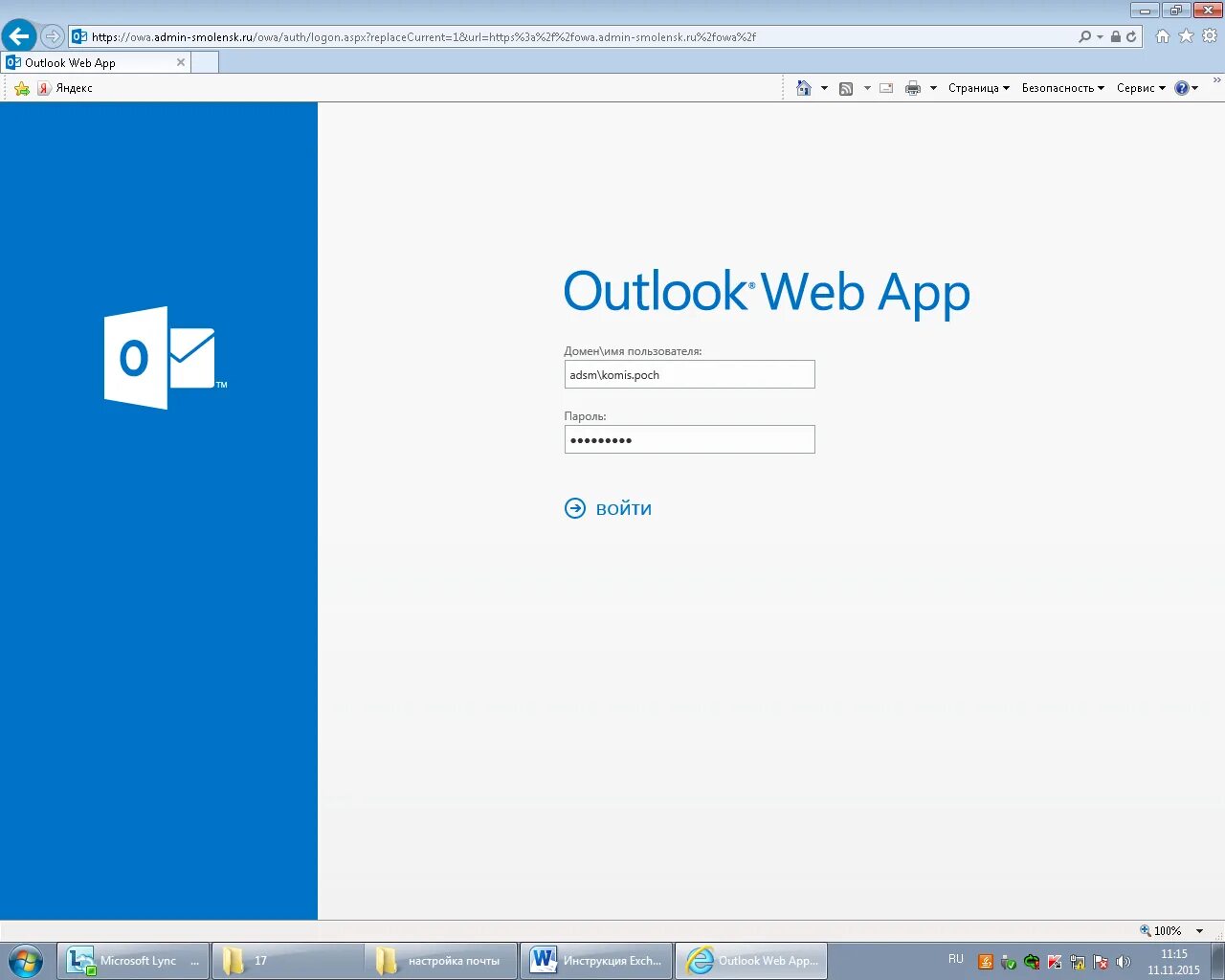Screen dimensions: 1225x980
Task: Click the search magnifier in address bar
Action: pyautogui.click(x=1084, y=36)
